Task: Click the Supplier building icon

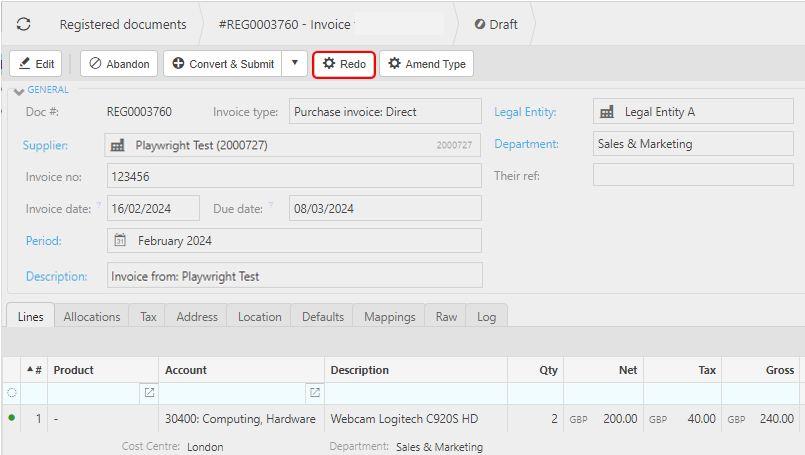Action: [x=118, y=146]
